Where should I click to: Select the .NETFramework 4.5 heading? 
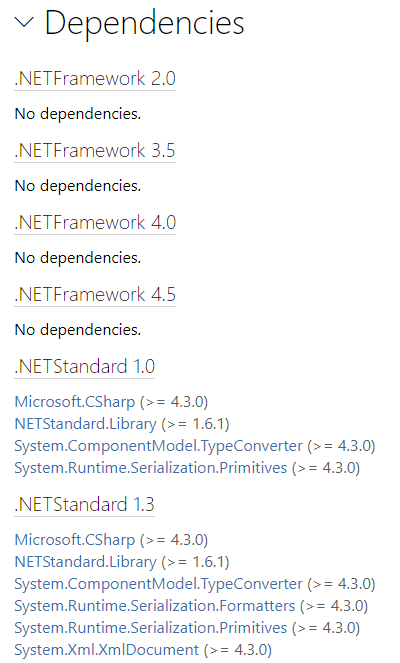[x=95, y=294]
